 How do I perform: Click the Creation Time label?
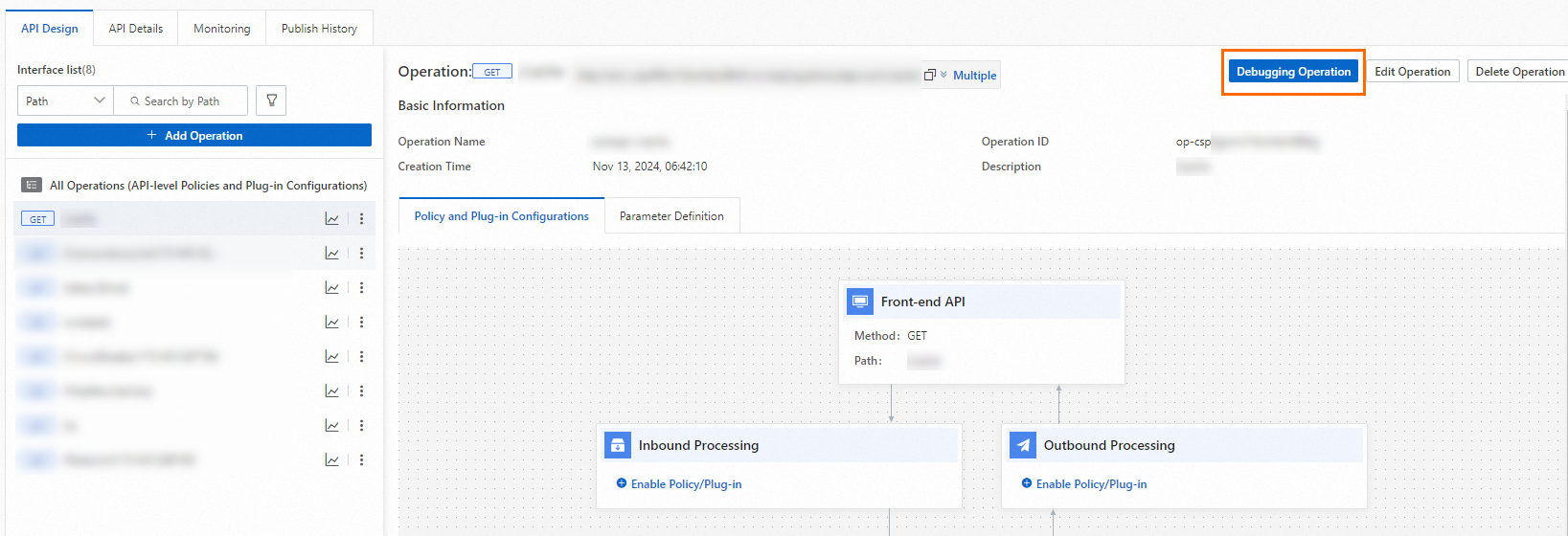pyautogui.click(x=435, y=167)
